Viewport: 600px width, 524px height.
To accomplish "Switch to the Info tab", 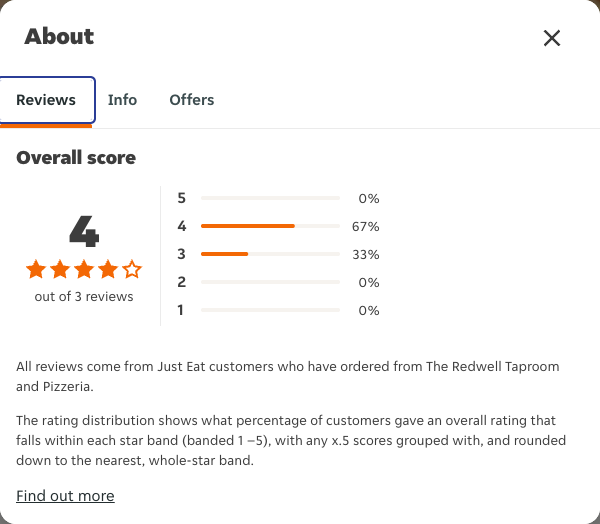I will pos(122,100).
